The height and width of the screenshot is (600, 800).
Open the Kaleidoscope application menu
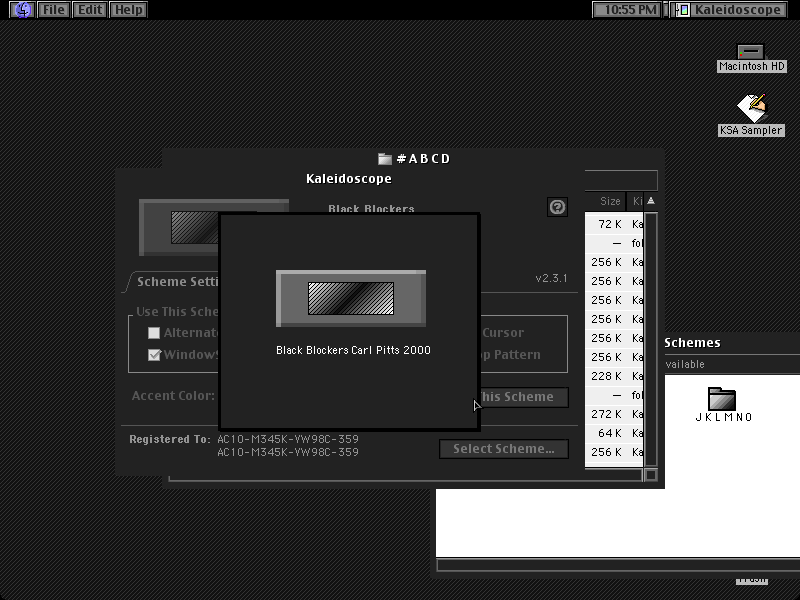(730, 10)
